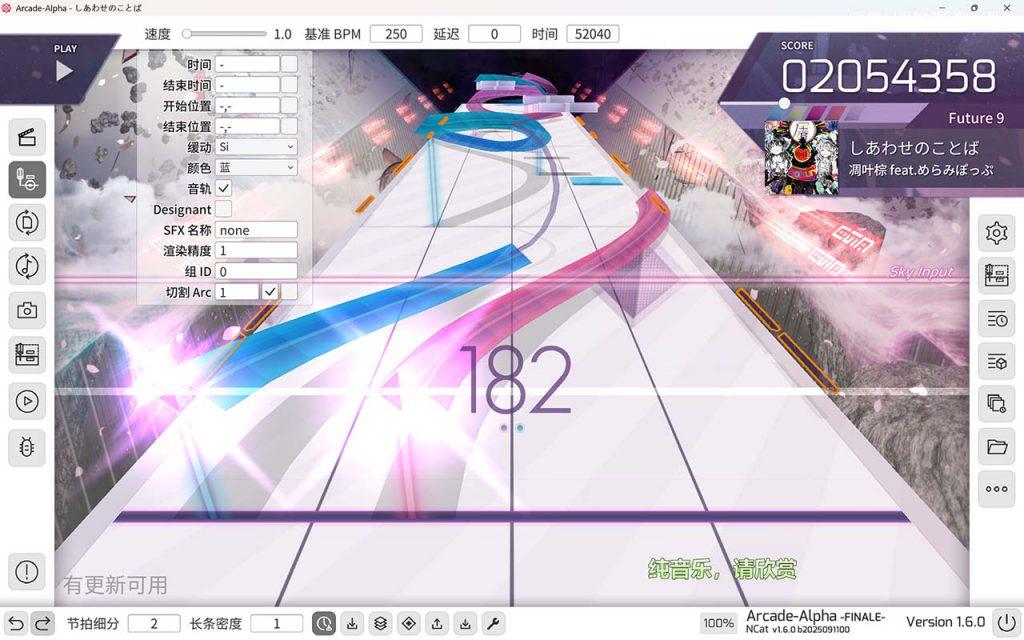Expand the 缓动 dropdown showing Si
This screenshot has height=640, width=1024.
[x=257, y=147]
